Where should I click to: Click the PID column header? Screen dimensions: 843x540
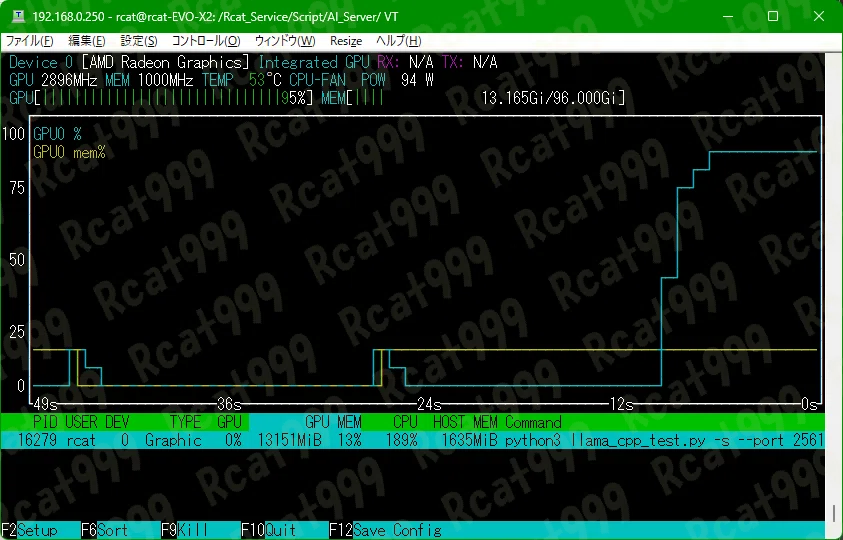click(45, 422)
